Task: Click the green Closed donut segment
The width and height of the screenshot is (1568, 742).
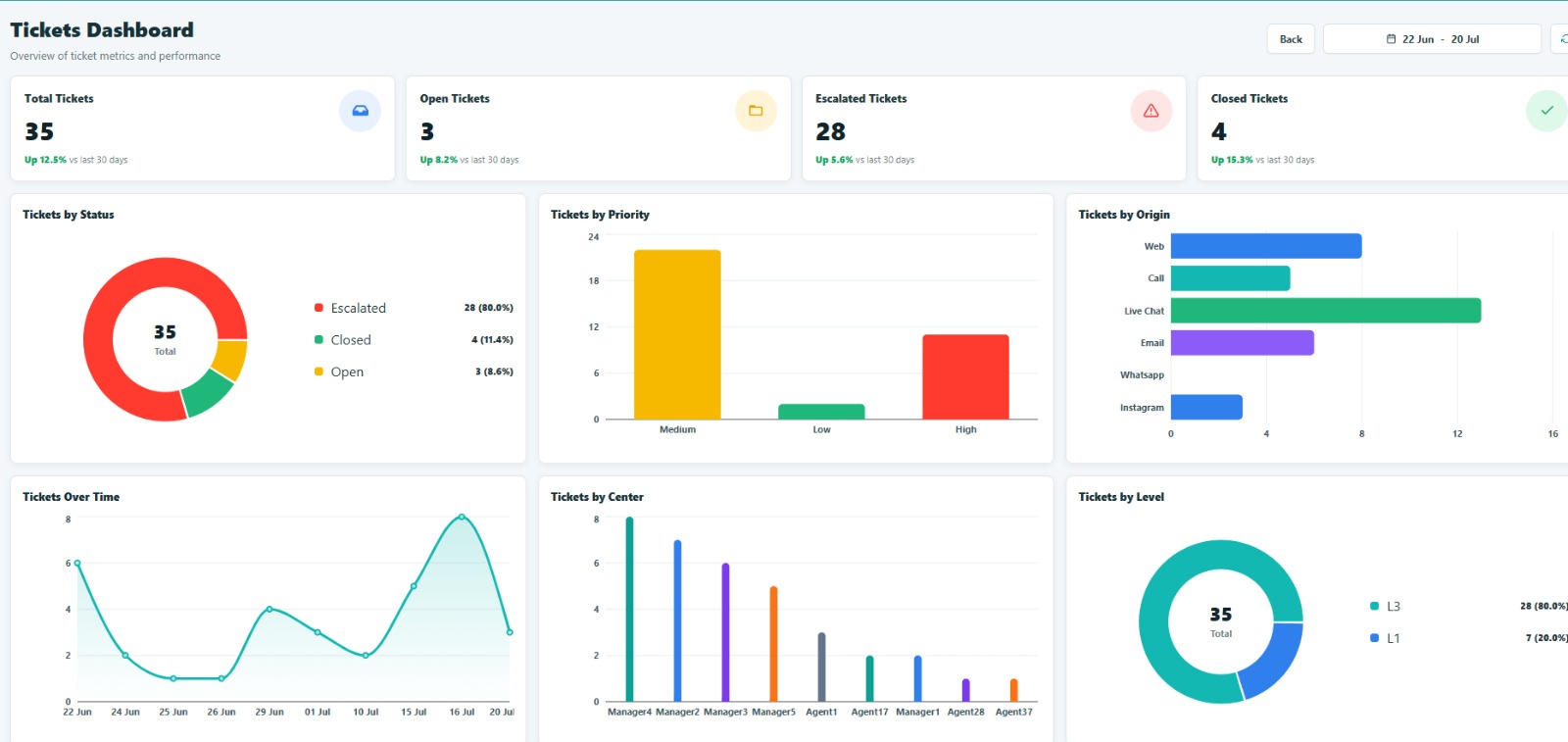Action: coord(208,393)
